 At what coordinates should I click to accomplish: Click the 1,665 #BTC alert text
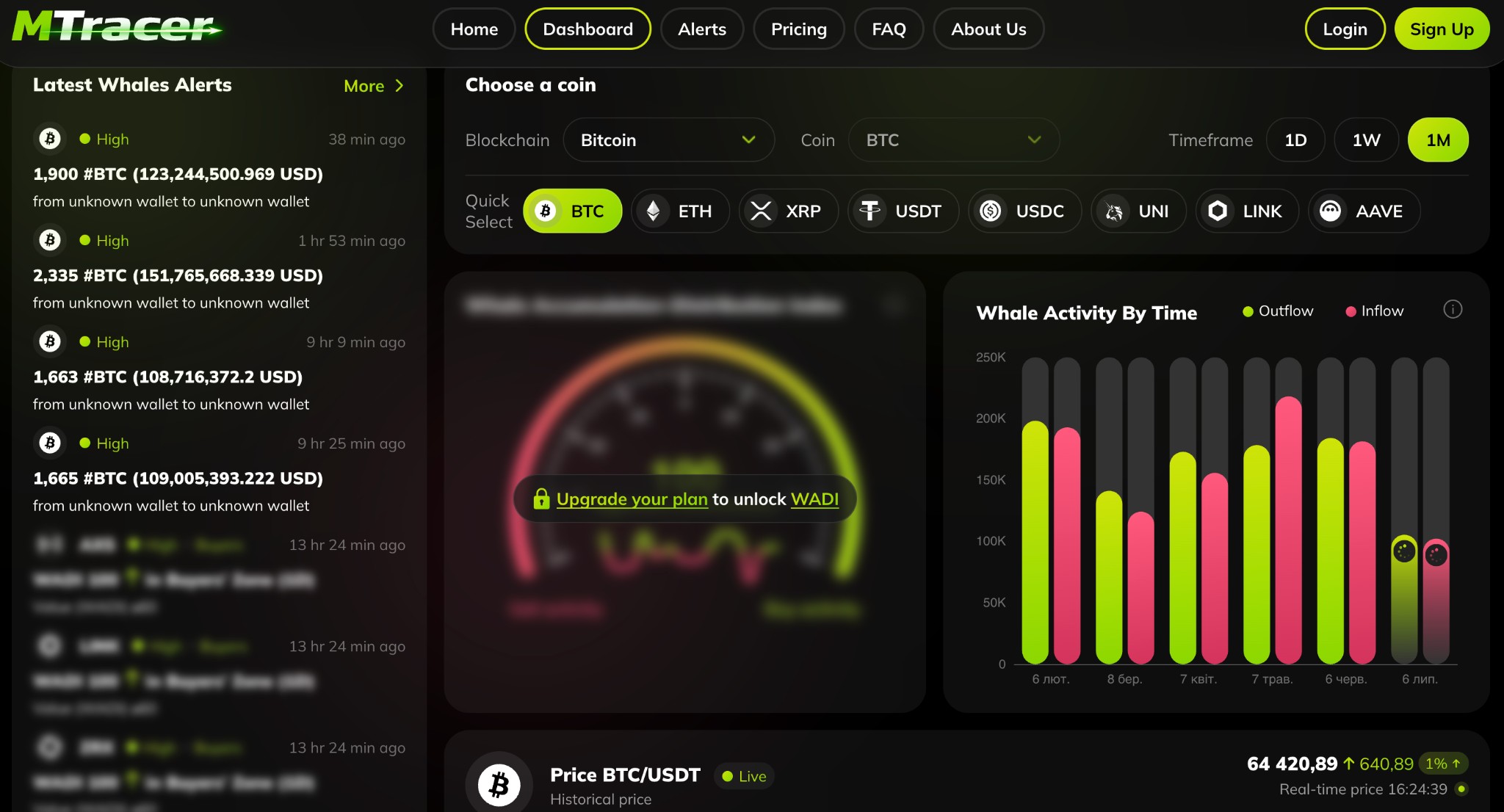[x=178, y=478]
